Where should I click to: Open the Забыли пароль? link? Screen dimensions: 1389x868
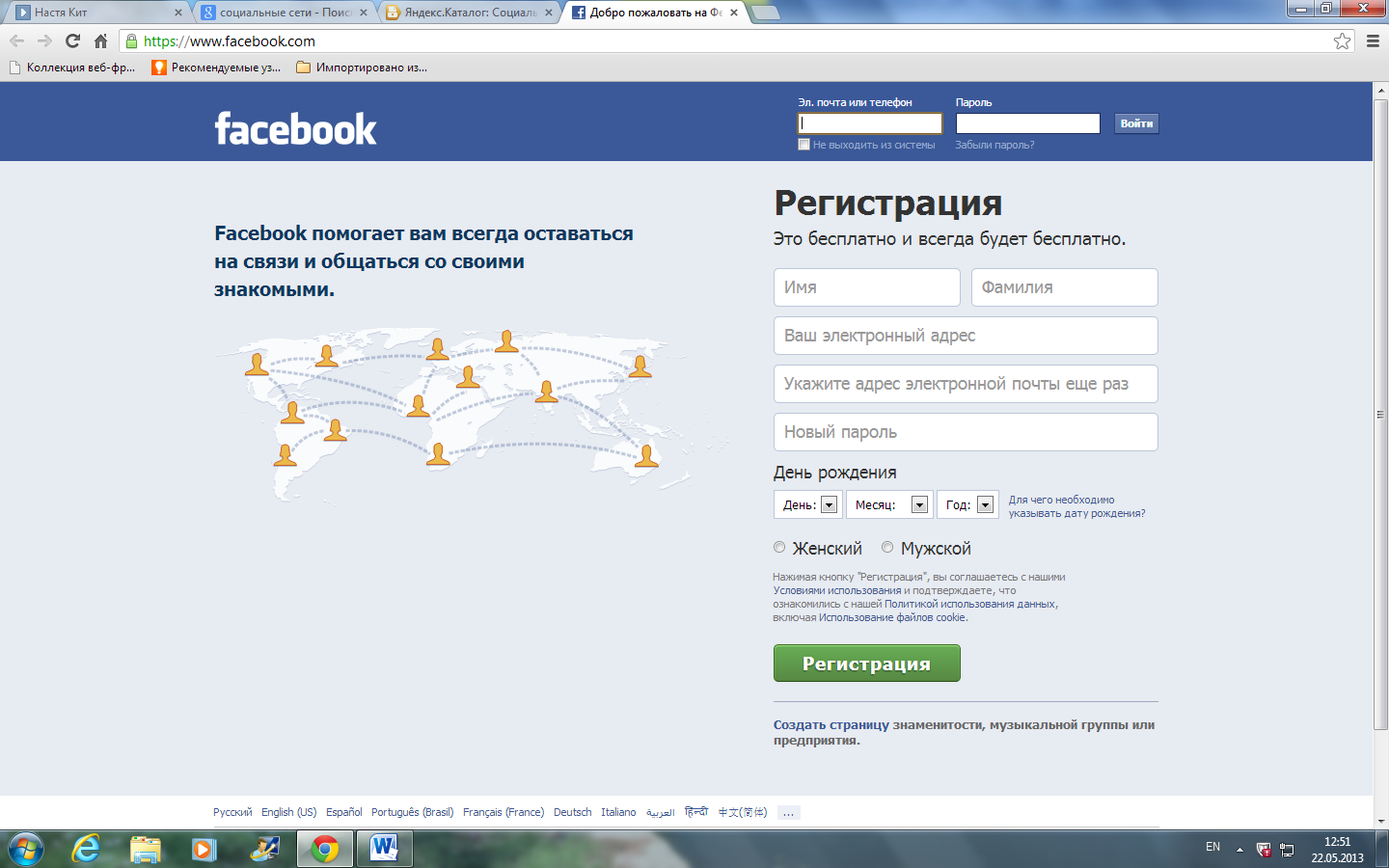pyautogui.click(x=994, y=145)
